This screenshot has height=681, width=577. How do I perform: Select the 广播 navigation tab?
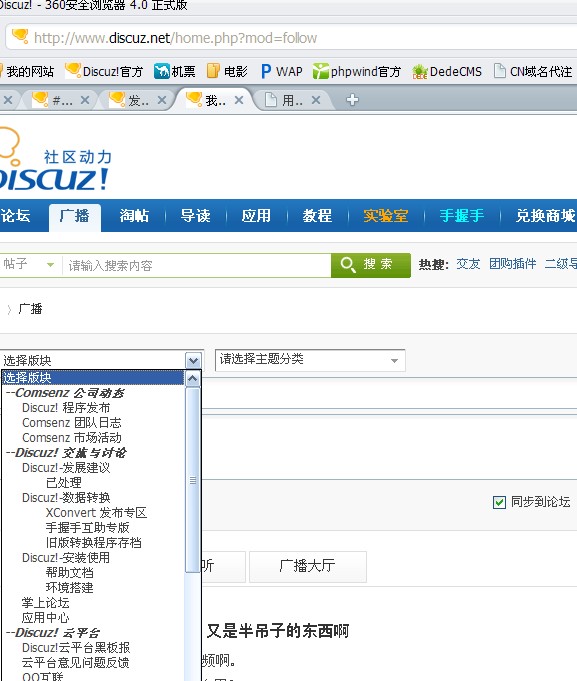(75, 216)
